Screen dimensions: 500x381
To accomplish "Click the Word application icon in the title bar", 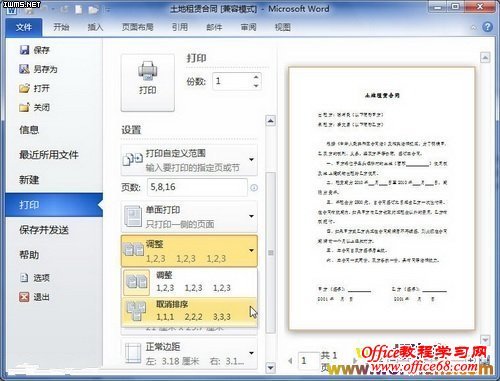I will click(12, 11).
